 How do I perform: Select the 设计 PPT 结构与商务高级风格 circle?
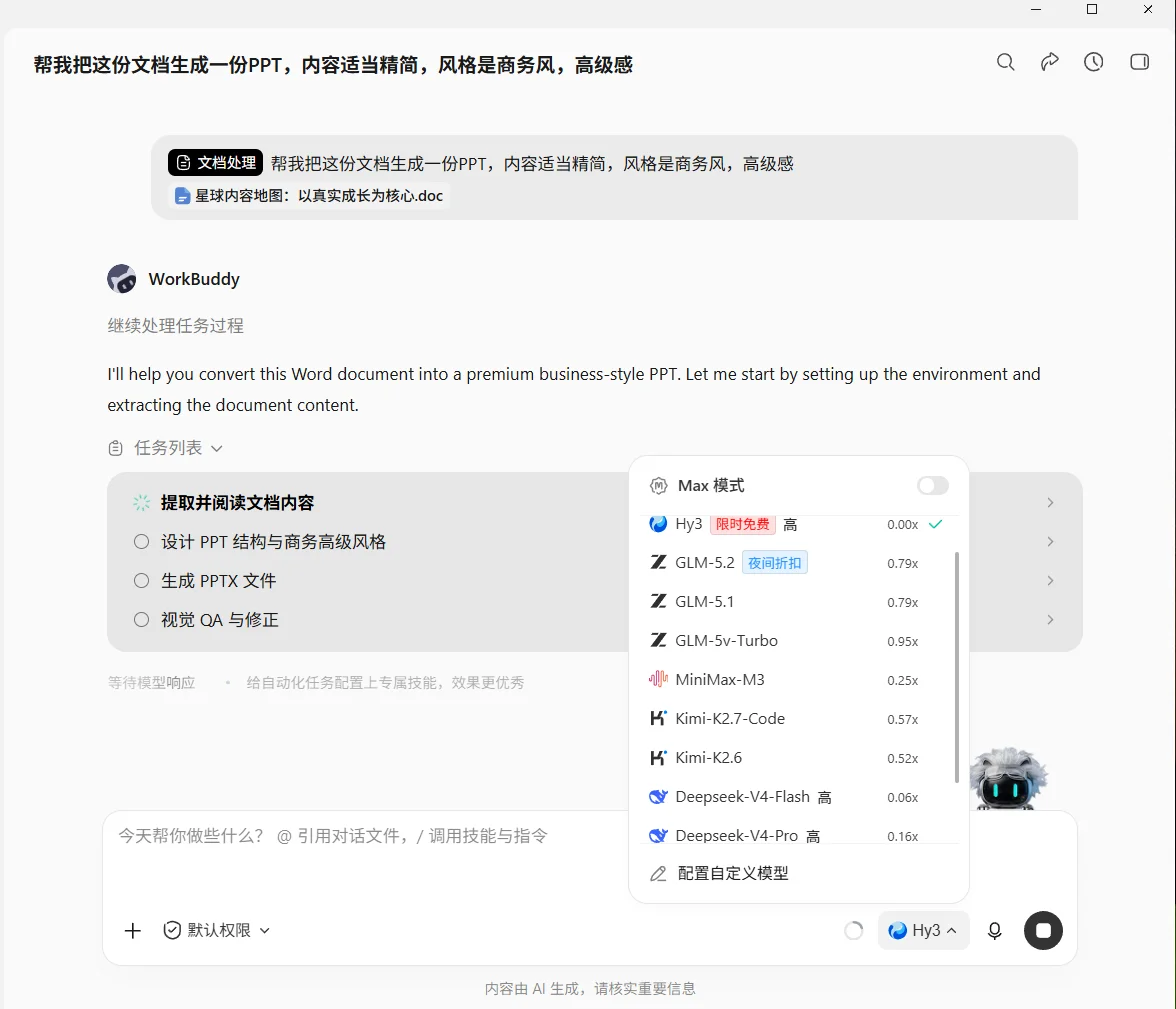[141, 542]
